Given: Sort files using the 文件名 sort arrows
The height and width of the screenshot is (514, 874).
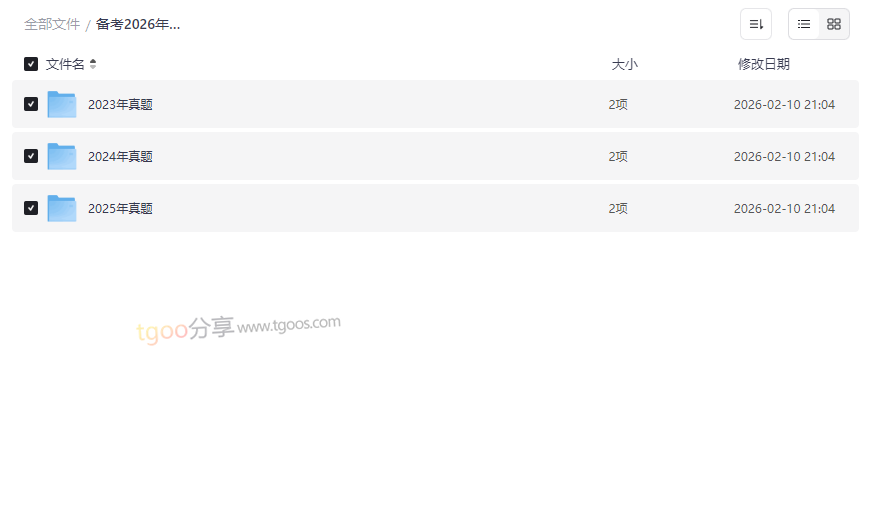Looking at the screenshot, I should (x=93, y=64).
